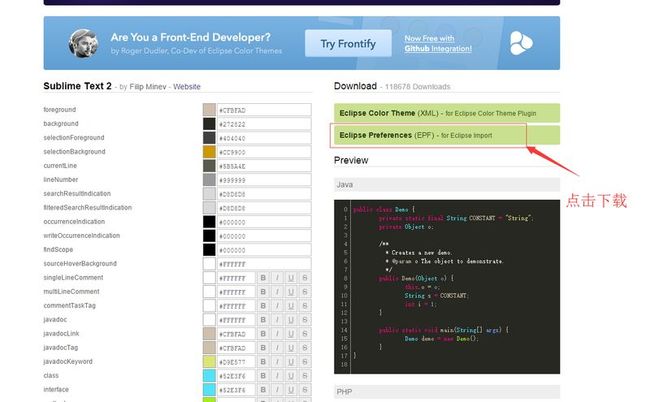Toggle underline for commentTaskTag
This screenshot has height=402, width=650.
click(x=291, y=306)
